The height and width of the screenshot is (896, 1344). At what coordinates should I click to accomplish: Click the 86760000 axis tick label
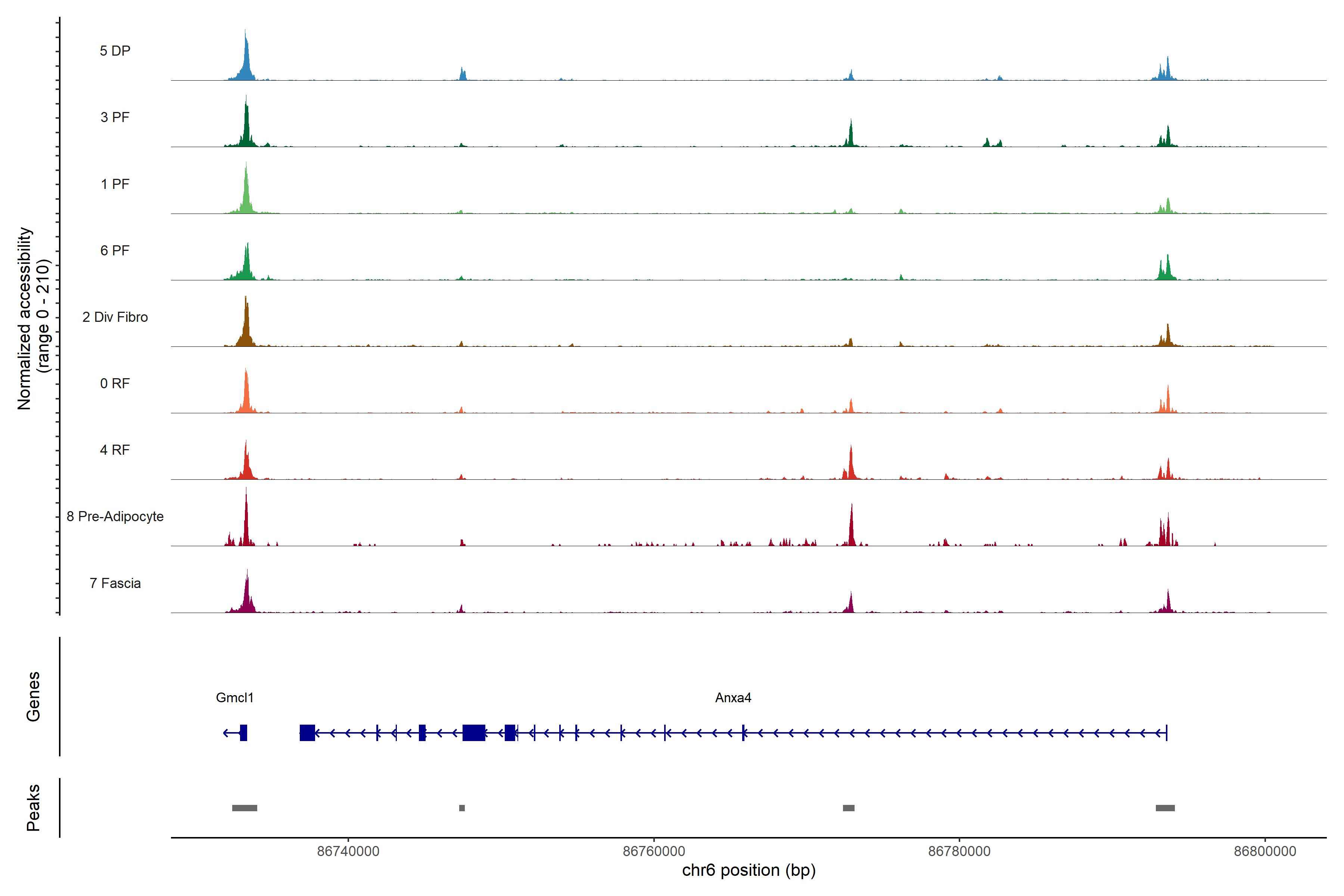coord(654,851)
